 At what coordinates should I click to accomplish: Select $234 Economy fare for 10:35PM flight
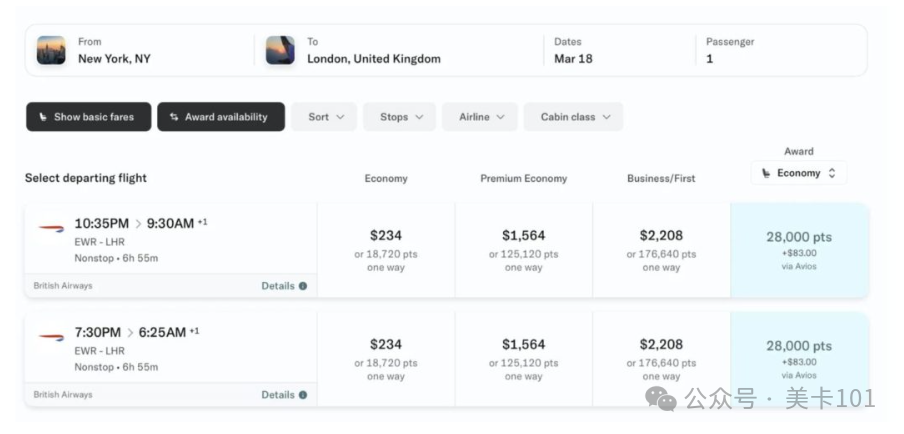pos(386,250)
